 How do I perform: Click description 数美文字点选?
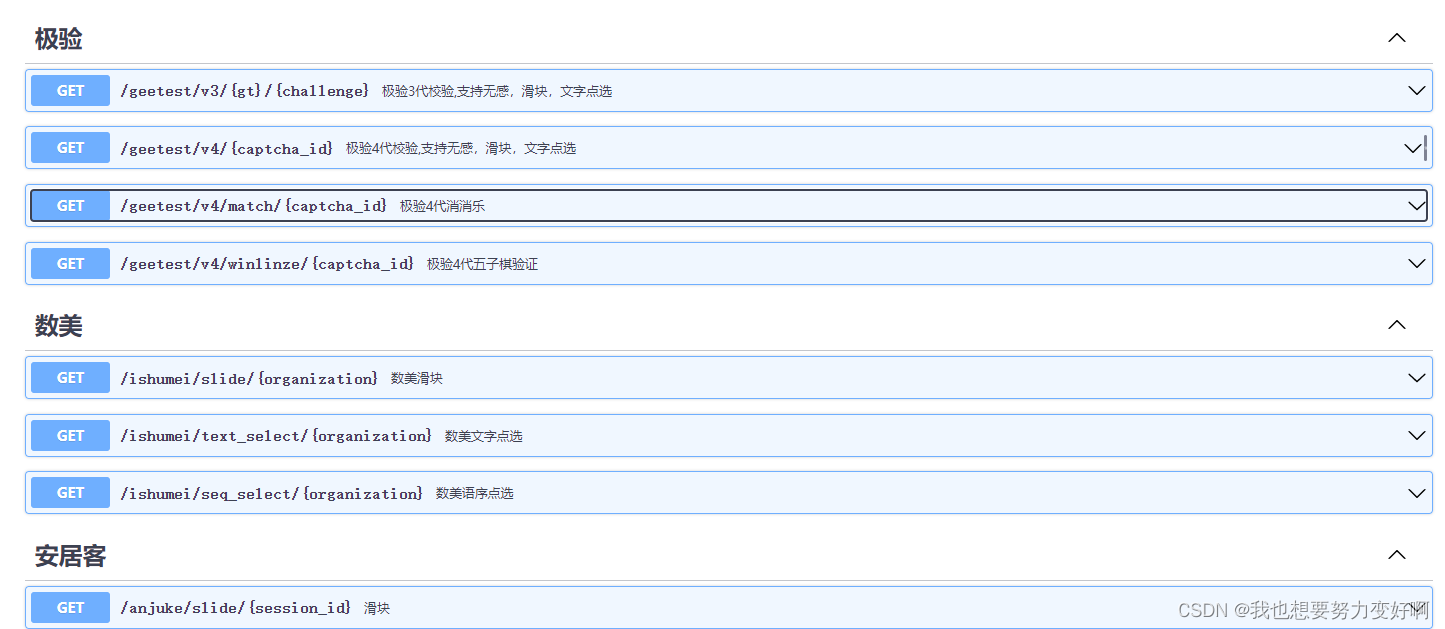[484, 436]
